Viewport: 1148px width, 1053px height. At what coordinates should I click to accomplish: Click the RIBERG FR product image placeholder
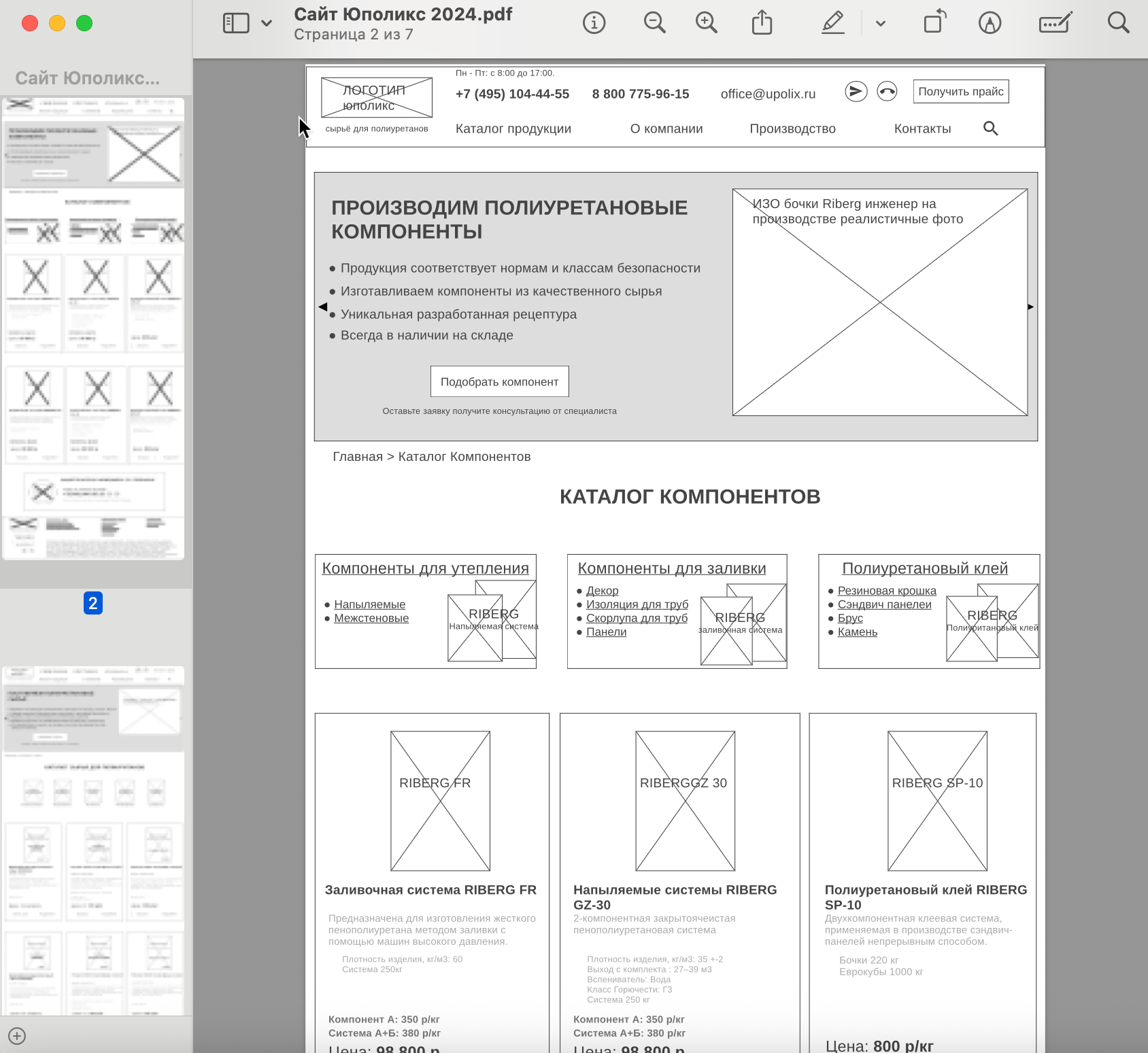[440, 801]
